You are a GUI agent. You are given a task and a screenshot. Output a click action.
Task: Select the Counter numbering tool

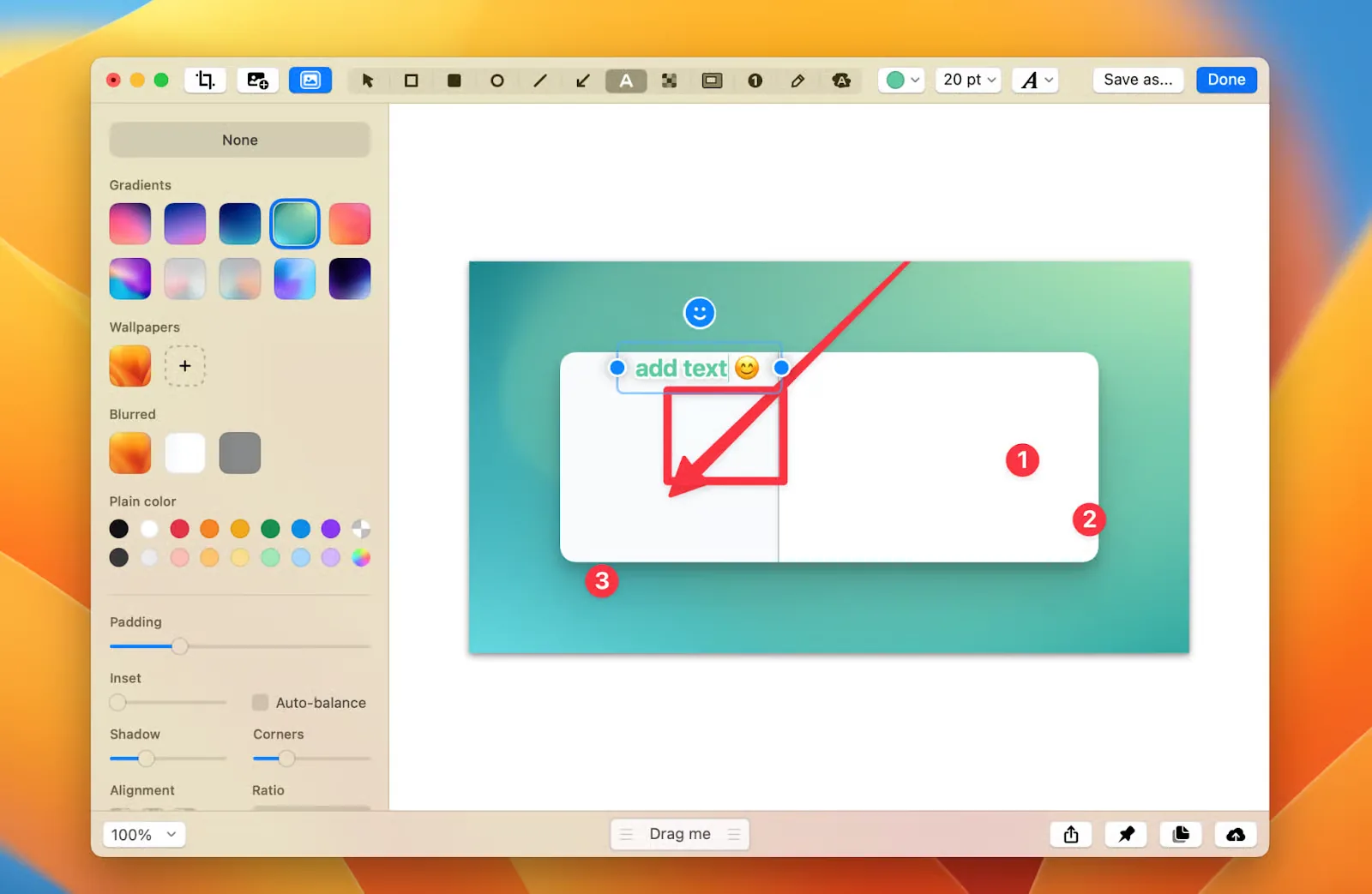[755, 80]
